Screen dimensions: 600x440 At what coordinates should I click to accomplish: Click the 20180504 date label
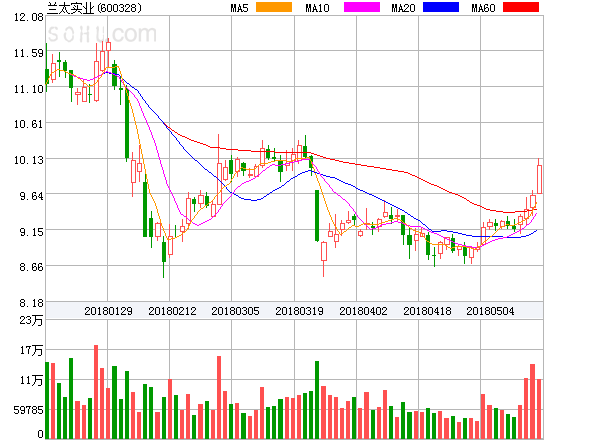point(490,311)
